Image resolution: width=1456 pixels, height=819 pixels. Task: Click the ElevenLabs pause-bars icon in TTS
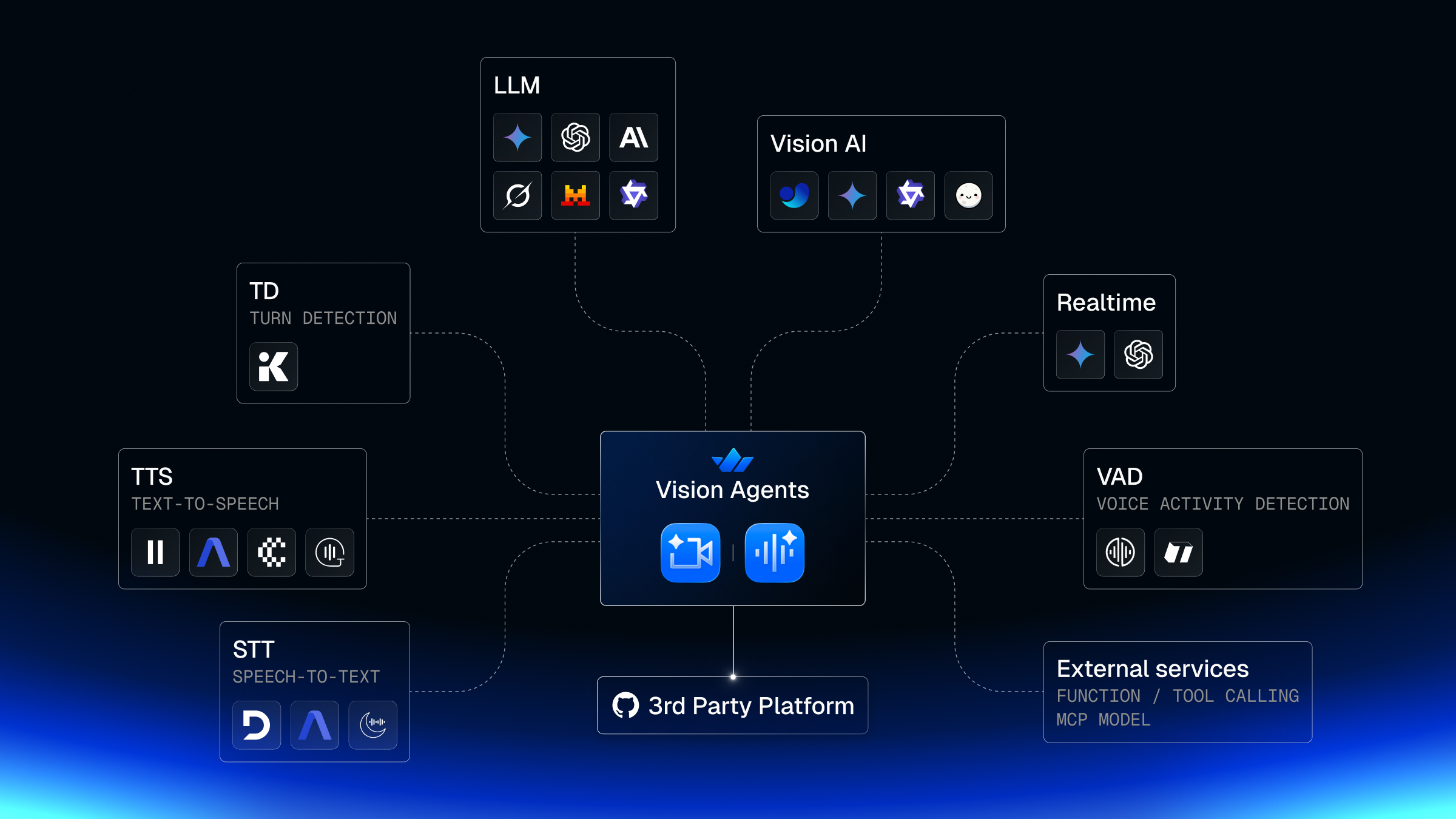[x=155, y=552]
